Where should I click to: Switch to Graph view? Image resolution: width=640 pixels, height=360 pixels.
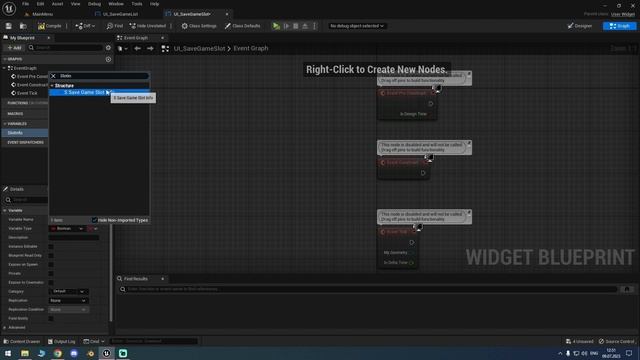619,26
